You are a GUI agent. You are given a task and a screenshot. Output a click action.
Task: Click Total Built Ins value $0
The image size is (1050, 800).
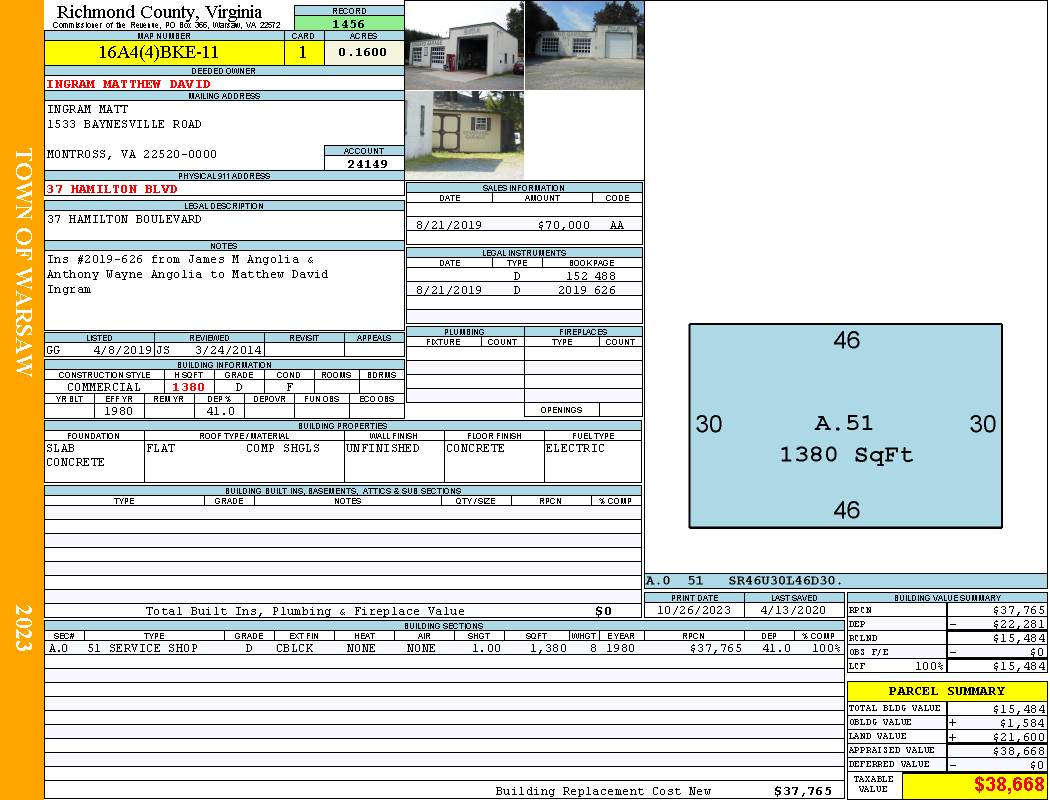click(x=603, y=611)
